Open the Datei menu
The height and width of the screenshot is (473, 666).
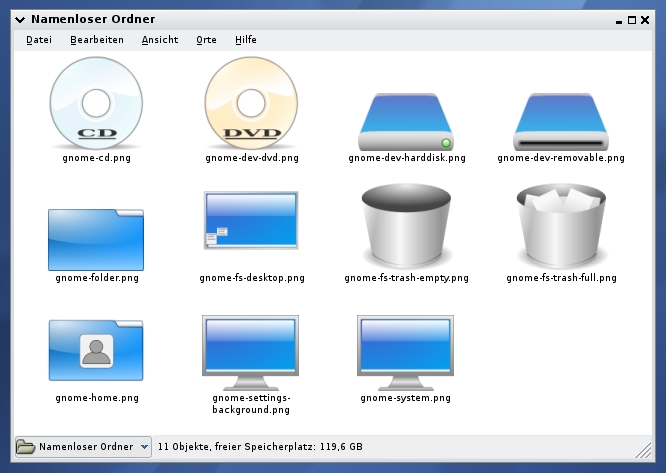[x=39, y=40]
